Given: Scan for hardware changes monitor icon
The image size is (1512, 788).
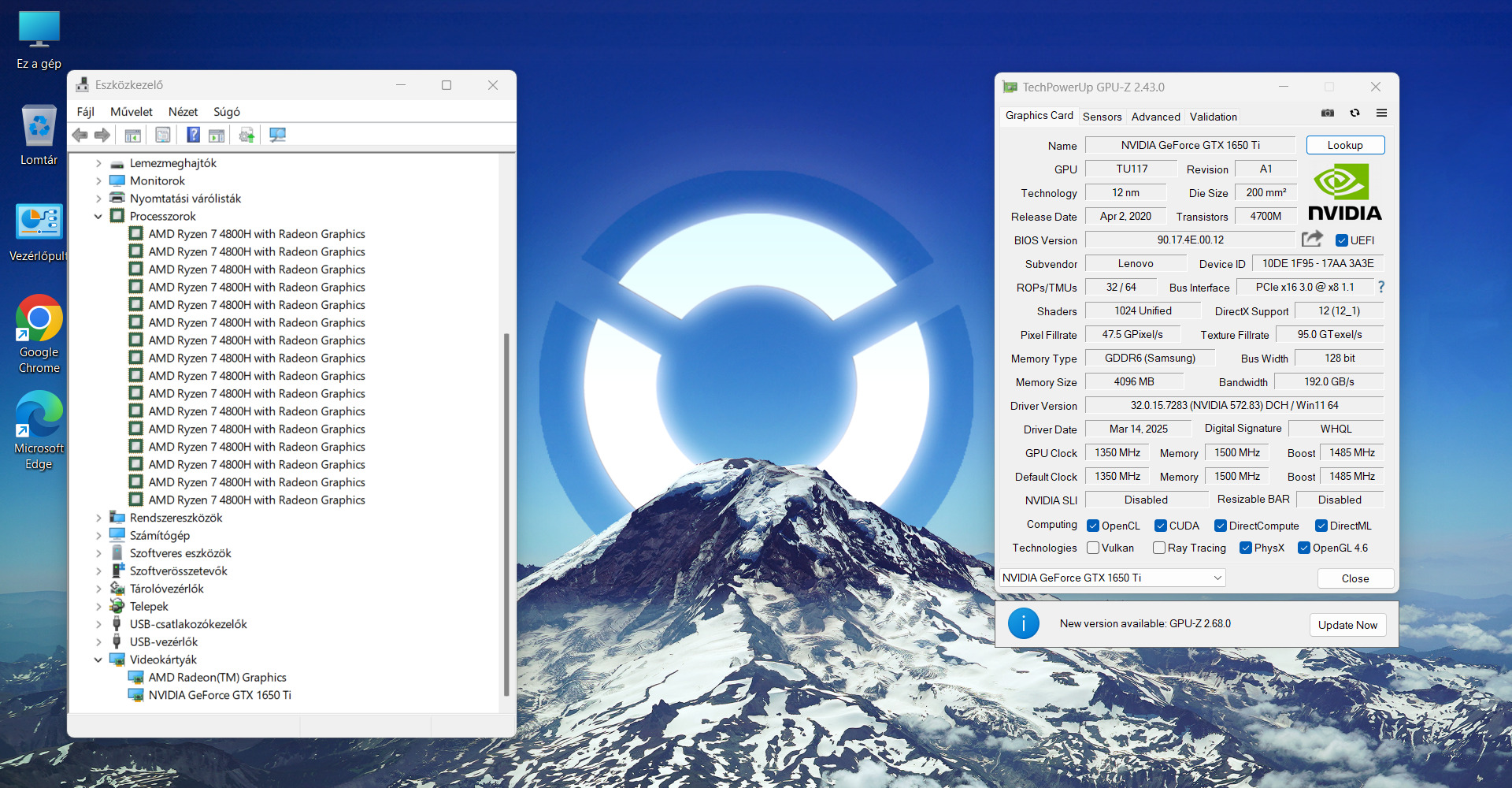Looking at the screenshot, I should click(277, 136).
